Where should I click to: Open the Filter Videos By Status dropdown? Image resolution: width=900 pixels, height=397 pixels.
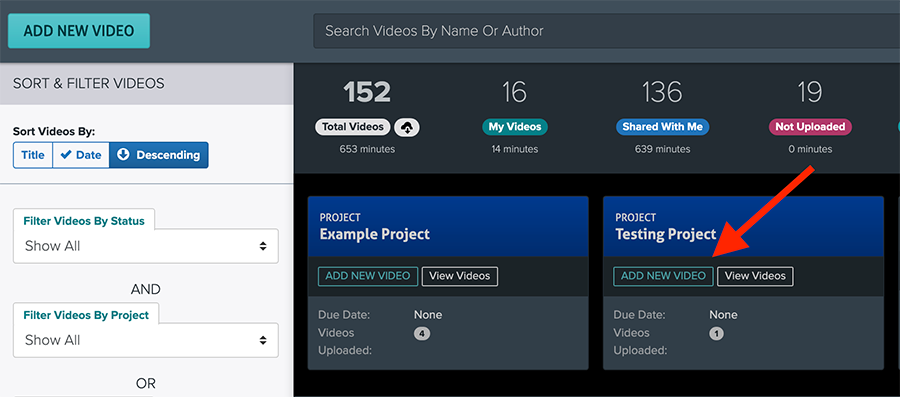pyautogui.click(x=146, y=246)
